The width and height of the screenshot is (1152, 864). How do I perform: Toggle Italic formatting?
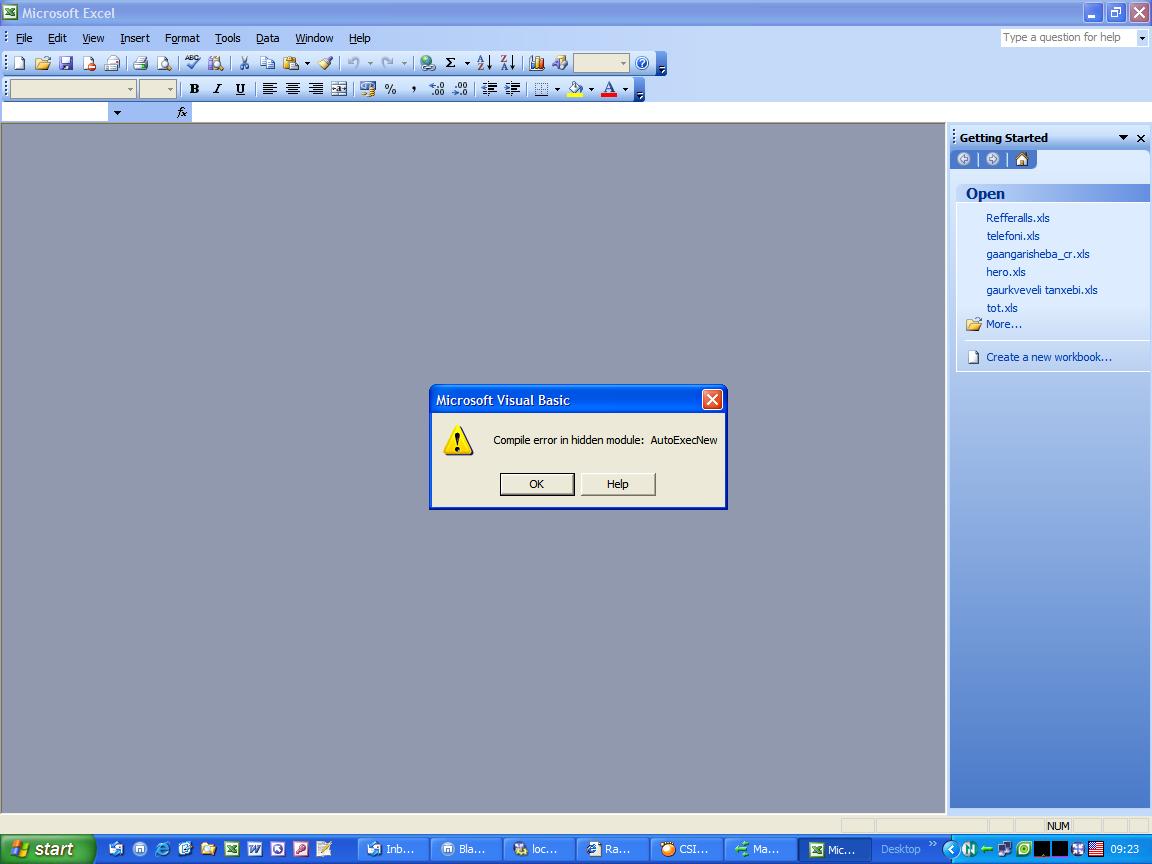217,89
